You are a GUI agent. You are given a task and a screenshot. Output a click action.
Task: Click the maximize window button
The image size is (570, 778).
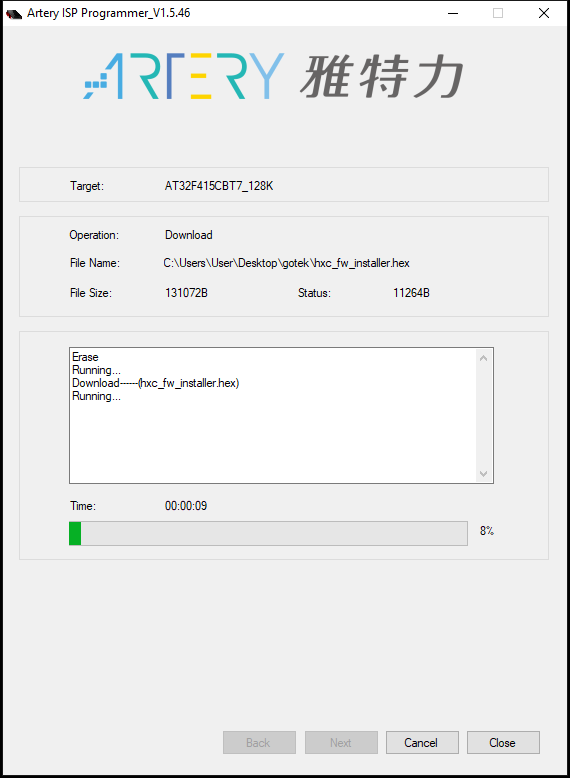498,13
